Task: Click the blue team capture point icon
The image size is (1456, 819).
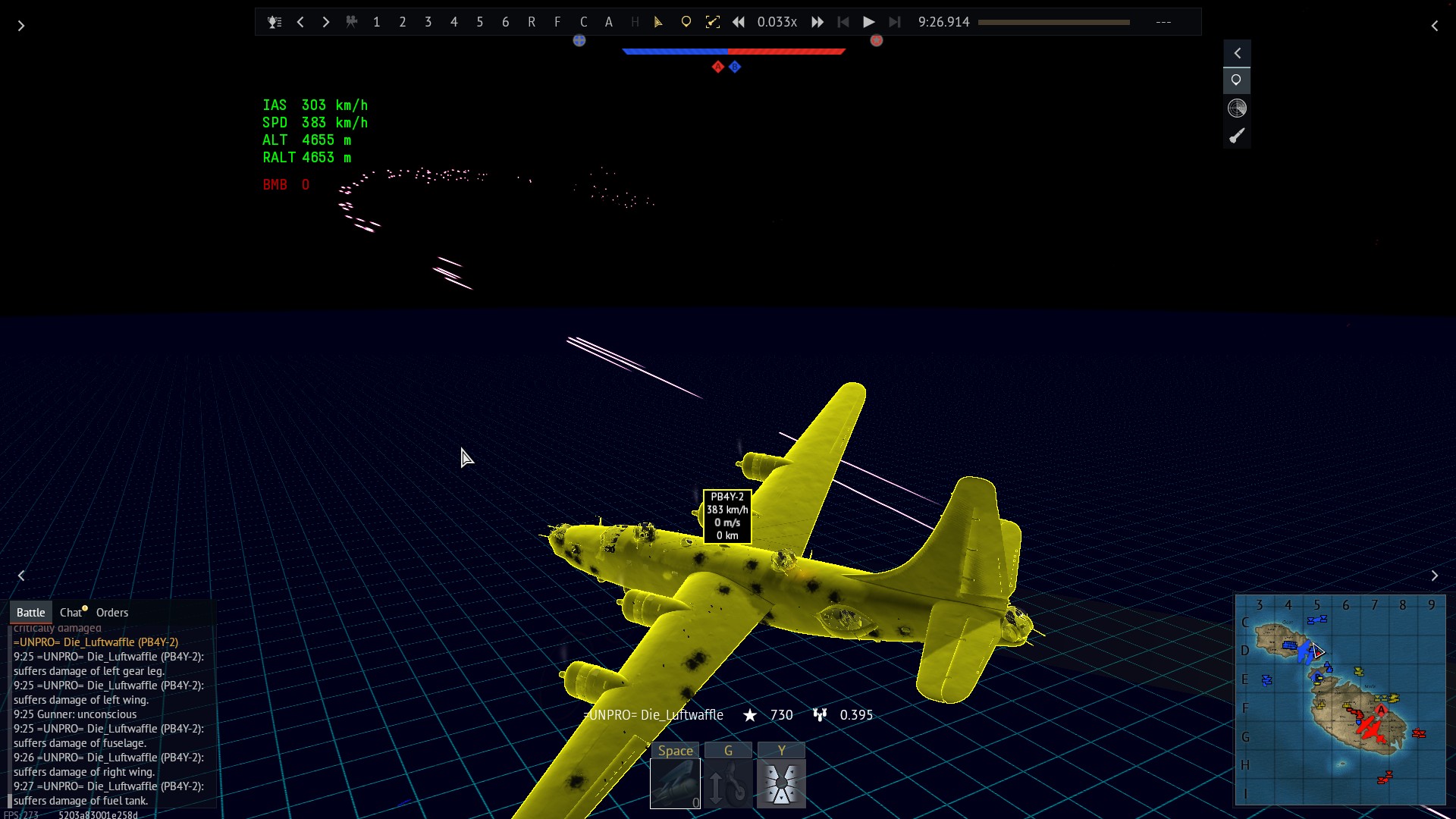Action: [579, 41]
